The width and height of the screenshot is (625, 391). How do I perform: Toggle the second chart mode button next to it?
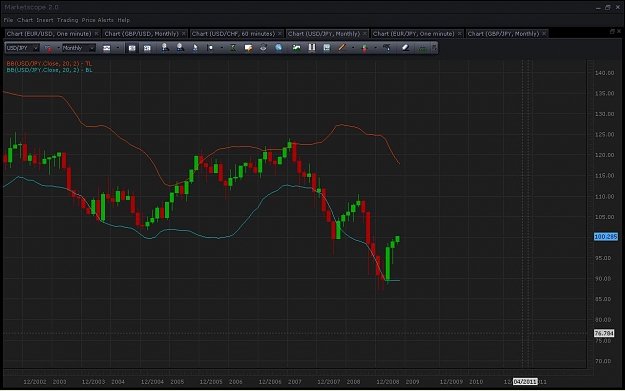coord(147,48)
